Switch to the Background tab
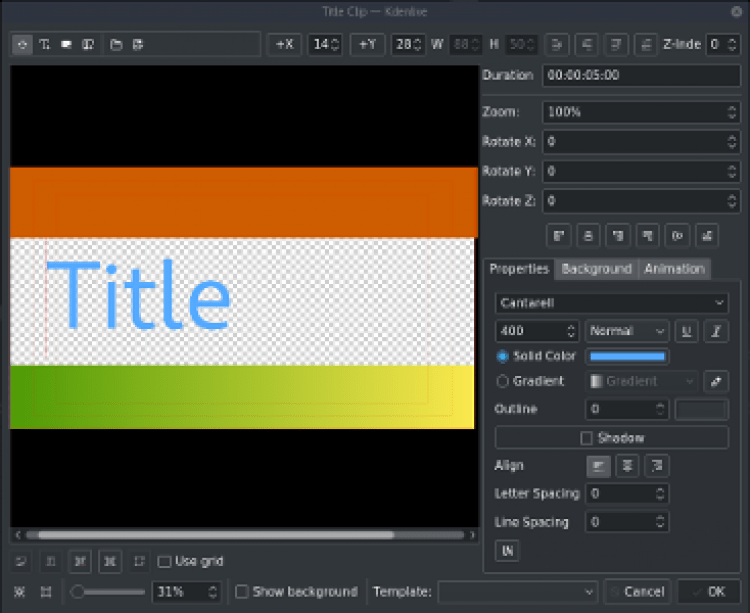Image resolution: width=750 pixels, height=613 pixels. coord(596,269)
